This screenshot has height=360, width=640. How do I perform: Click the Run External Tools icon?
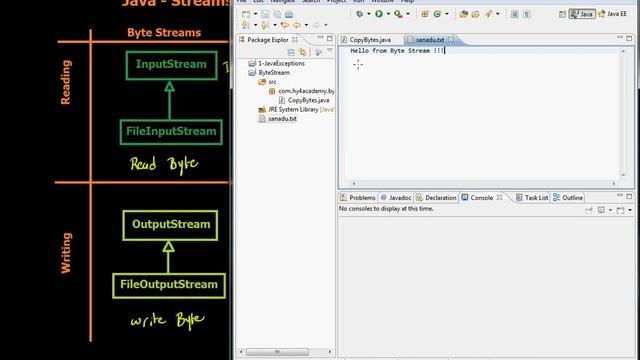[x=398, y=14]
